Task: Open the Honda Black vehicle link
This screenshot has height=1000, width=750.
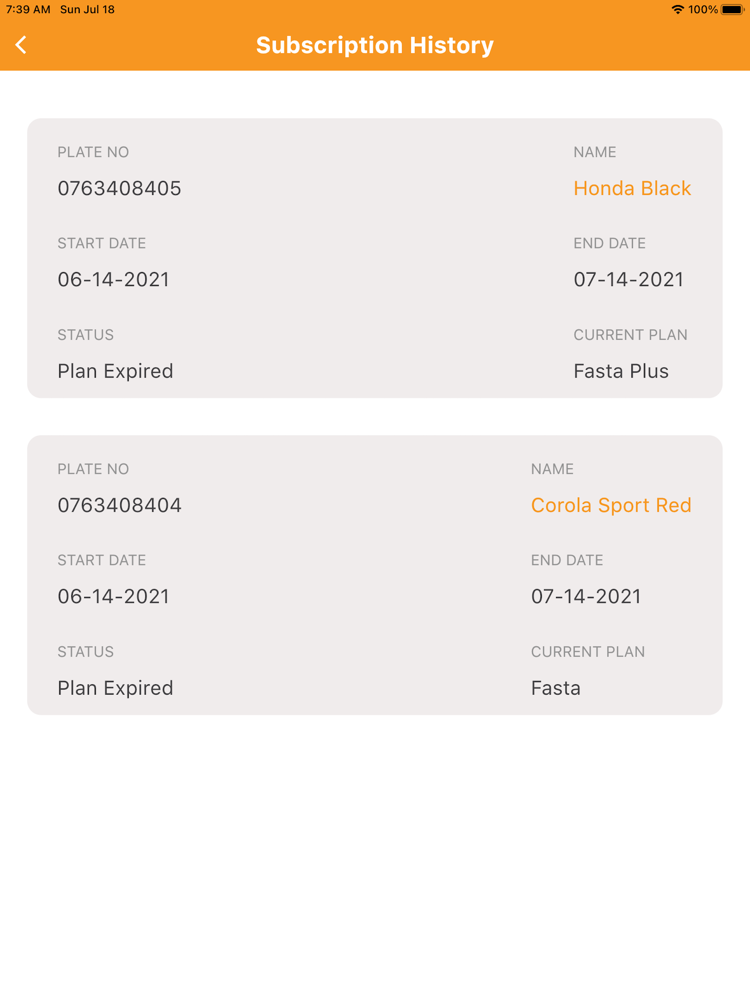Action: (632, 188)
